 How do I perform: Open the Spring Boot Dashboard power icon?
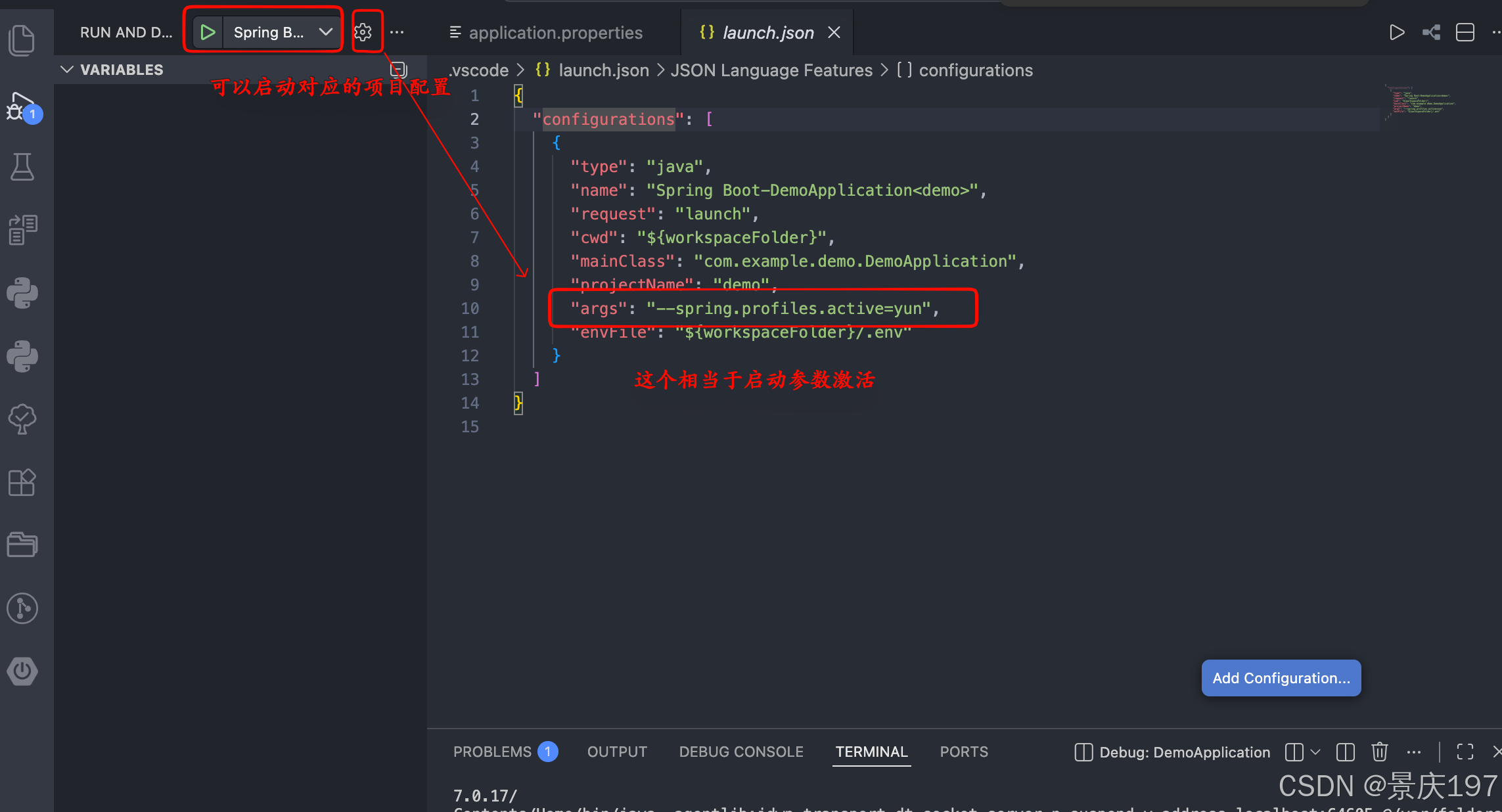coord(22,671)
